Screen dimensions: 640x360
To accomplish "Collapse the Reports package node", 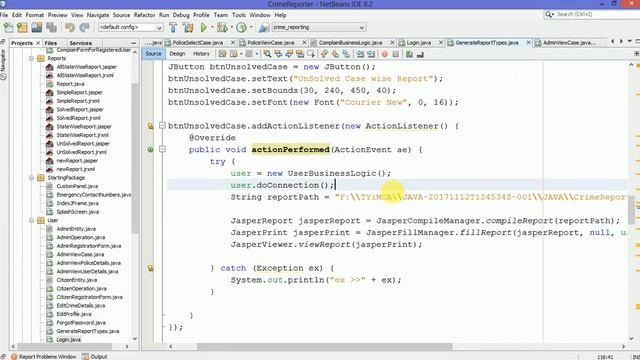I will coord(31,58).
